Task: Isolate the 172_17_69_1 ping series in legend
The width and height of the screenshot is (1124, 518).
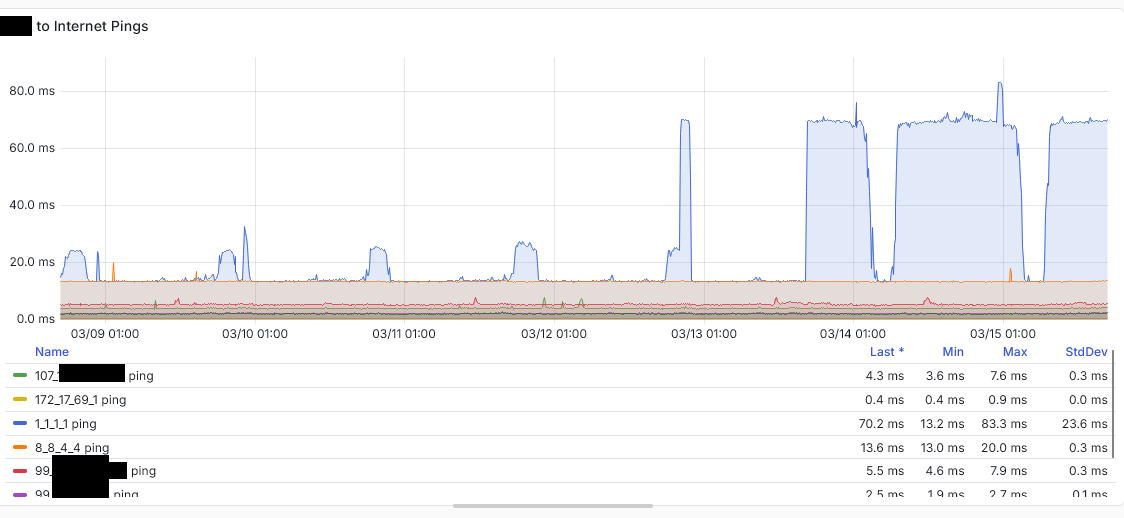Action: tap(81, 400)
